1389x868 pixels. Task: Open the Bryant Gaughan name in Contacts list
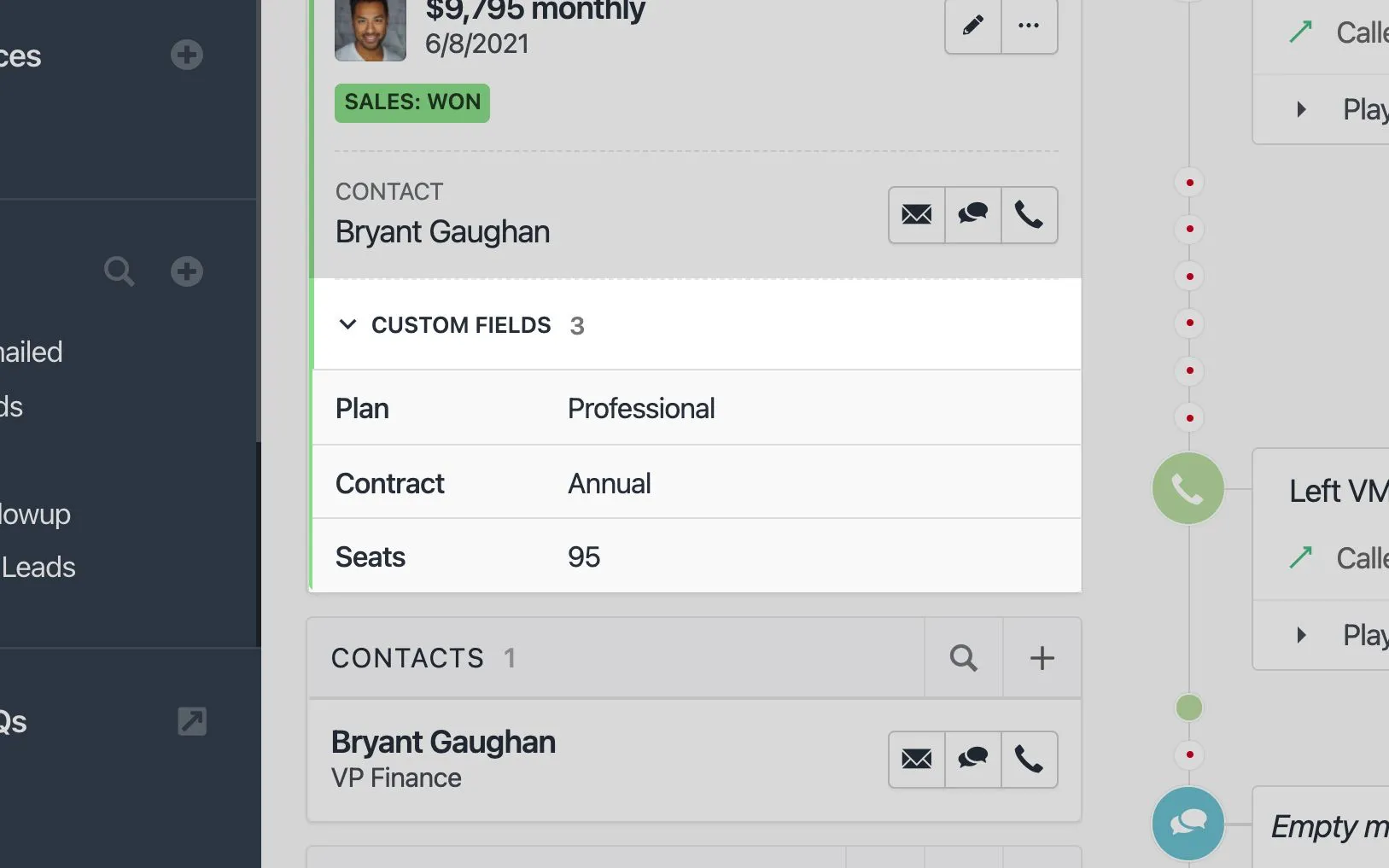coord(443,743)
